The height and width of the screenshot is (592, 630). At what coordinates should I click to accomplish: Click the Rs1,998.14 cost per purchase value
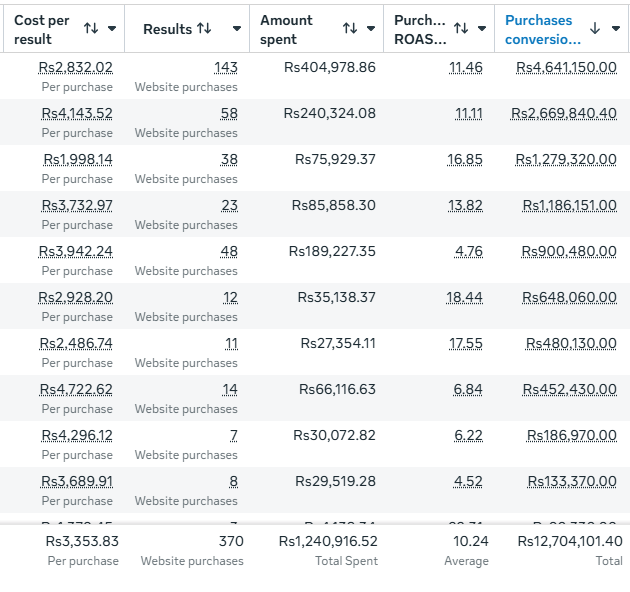[77, 159]
